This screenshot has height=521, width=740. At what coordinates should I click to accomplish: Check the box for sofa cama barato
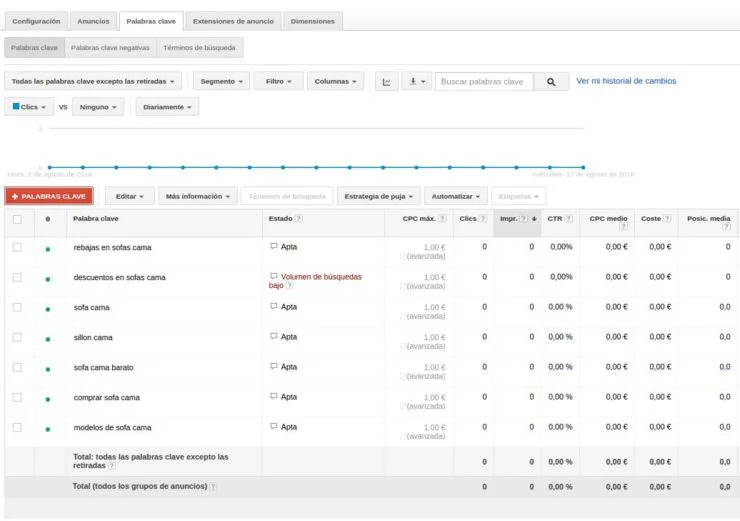coord(17,367)
